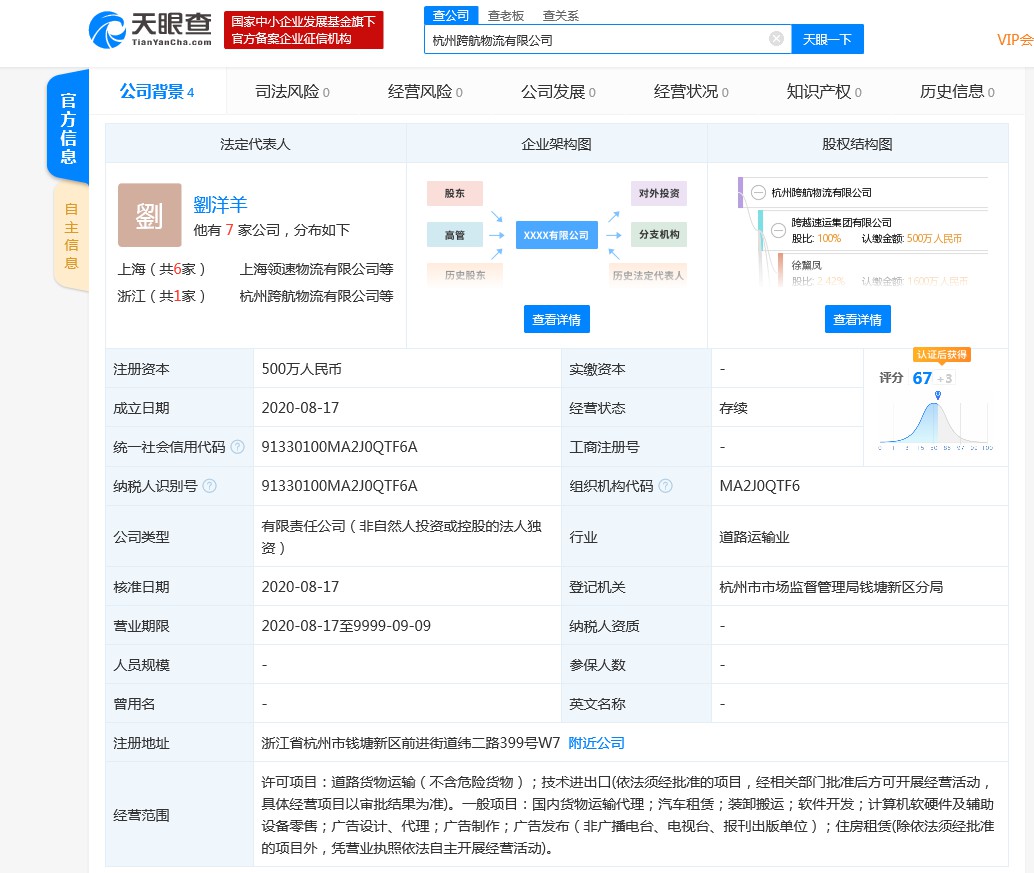
Task: Click 跨越速运集团有限公司 shareholder name
Action: point(841,223)
